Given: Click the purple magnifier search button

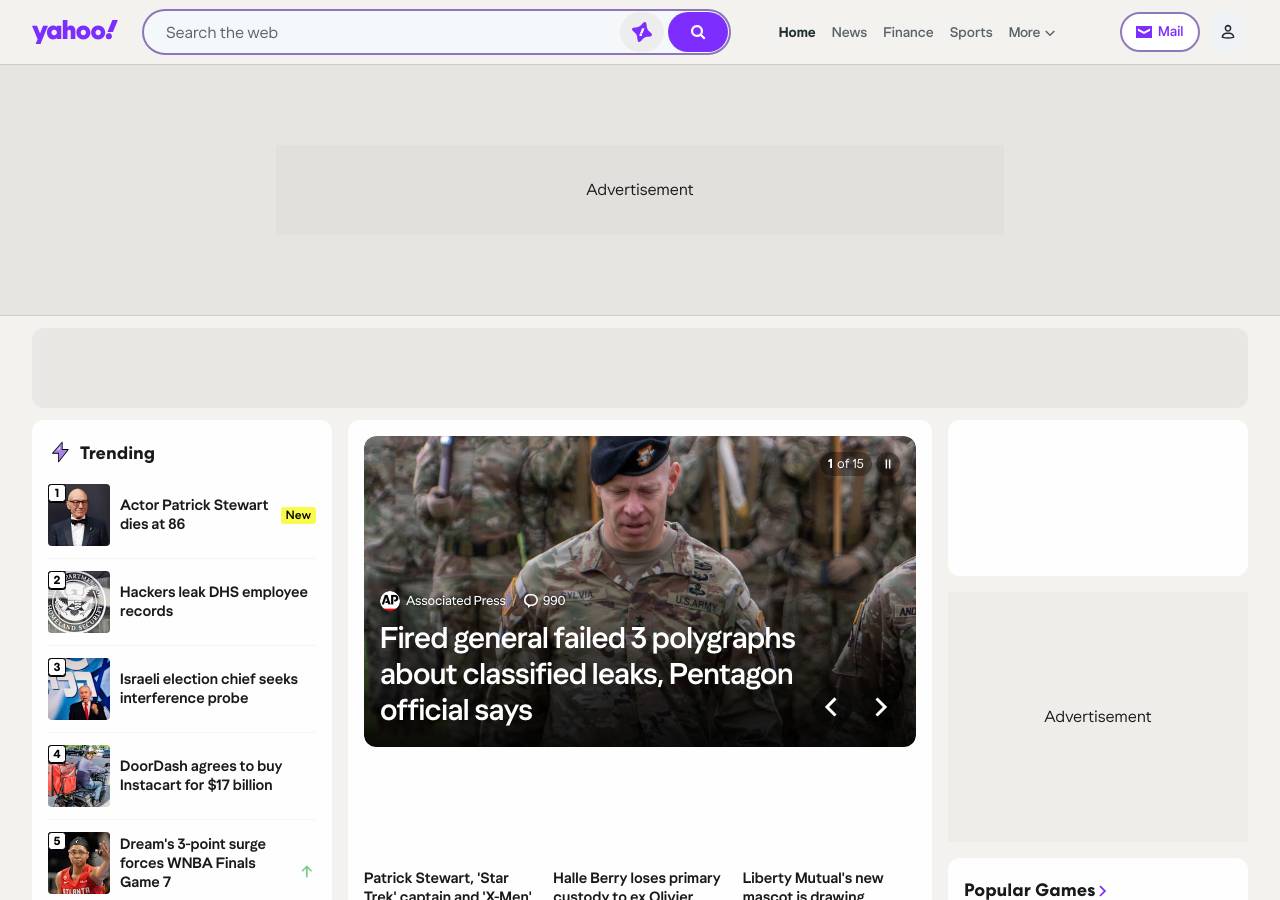Looking at the screenshot, I should (698, 32).
